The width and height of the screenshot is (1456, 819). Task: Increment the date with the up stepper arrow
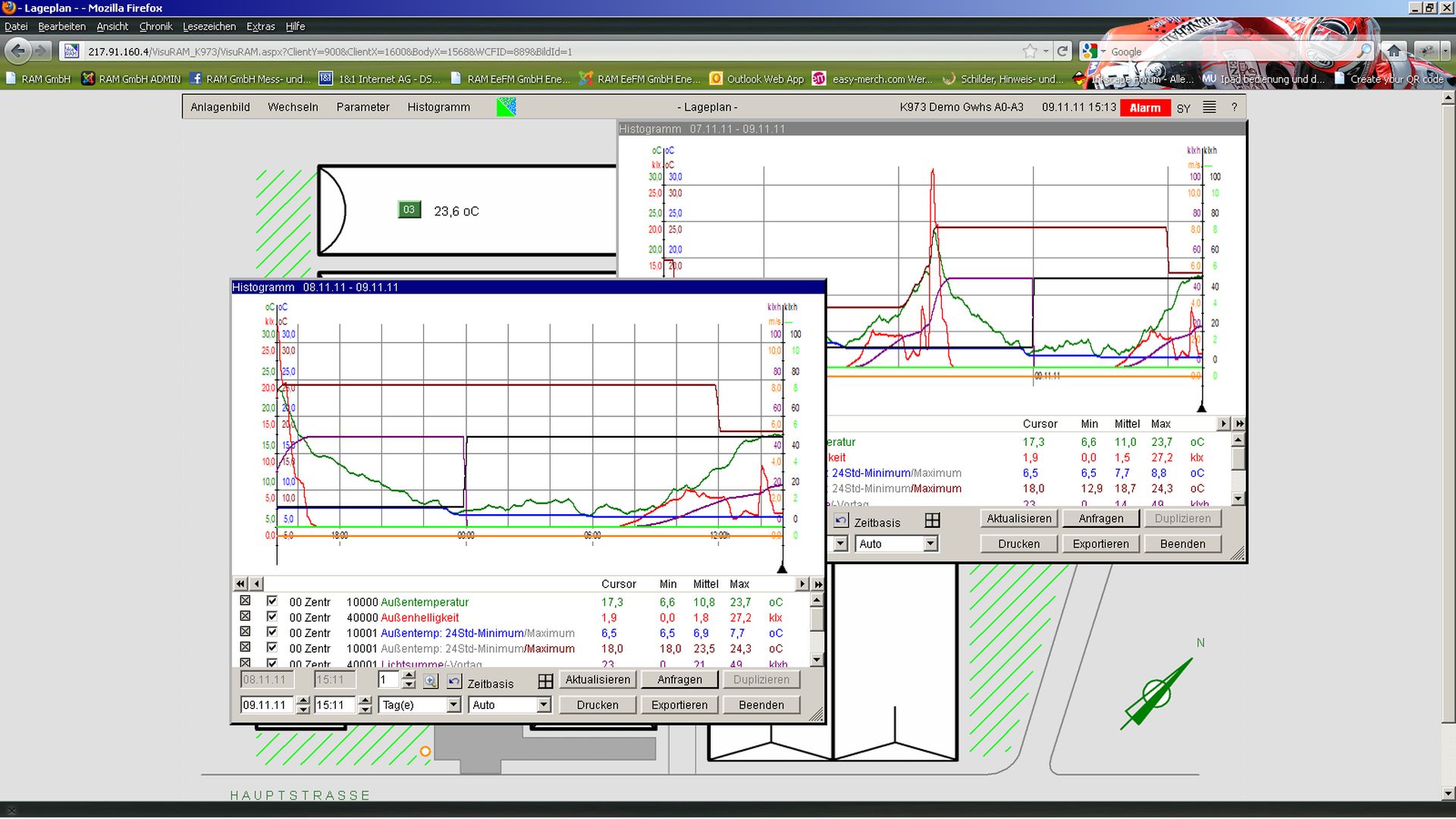click(303, 700)
